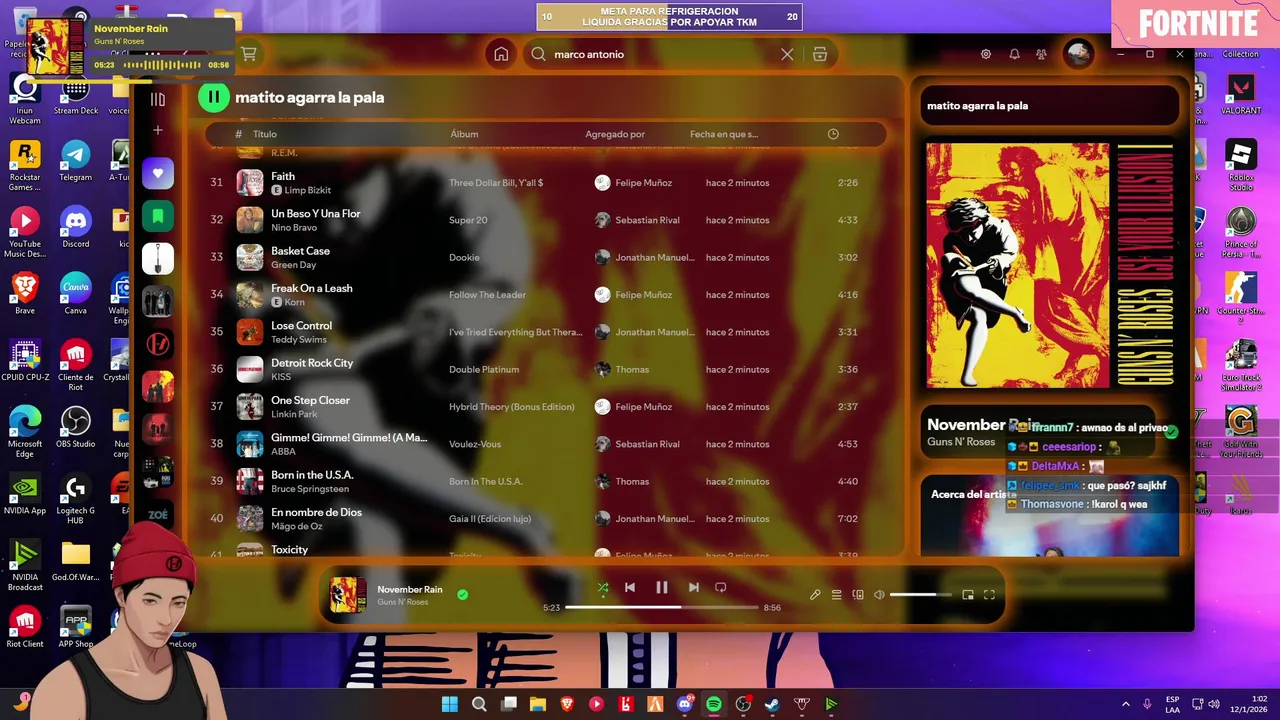Select the track Lose Control
The height and width of the screenshot is (720, 1280).
[x=301, y=325]
